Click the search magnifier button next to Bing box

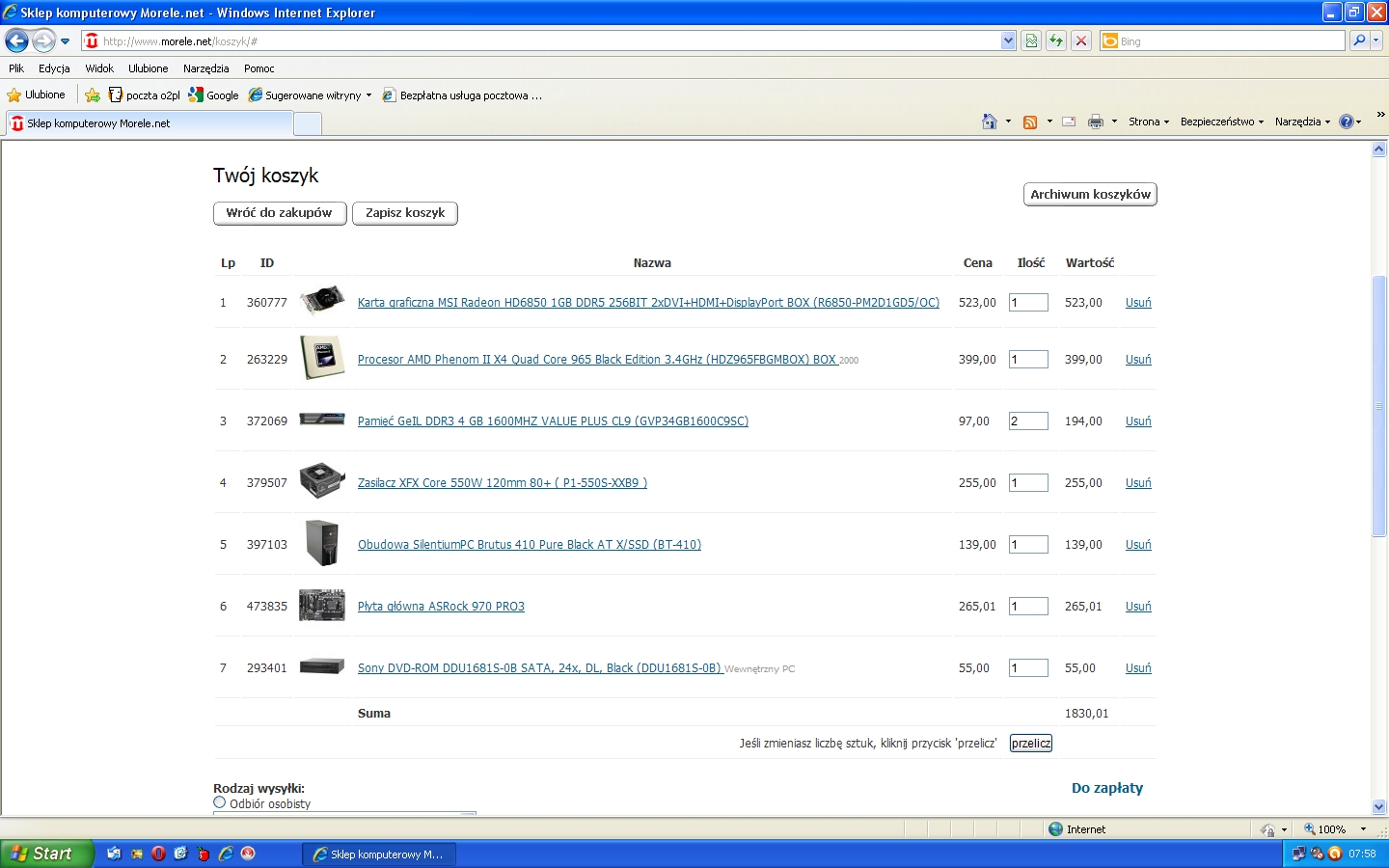click(x=1359, y=41)
